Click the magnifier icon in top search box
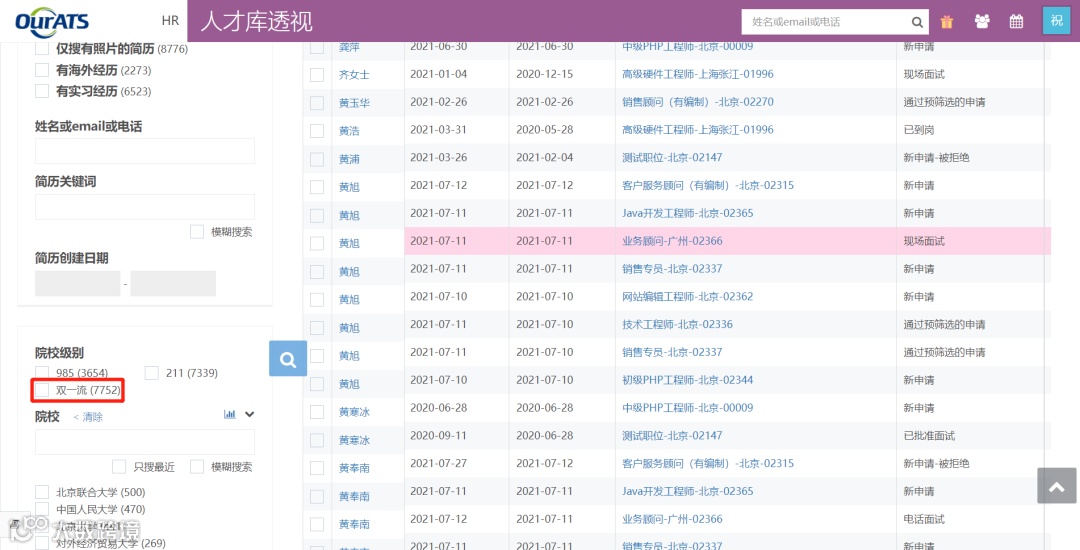Image resolution: width=1080 pixels, height=550 pixels. [917, 22]
